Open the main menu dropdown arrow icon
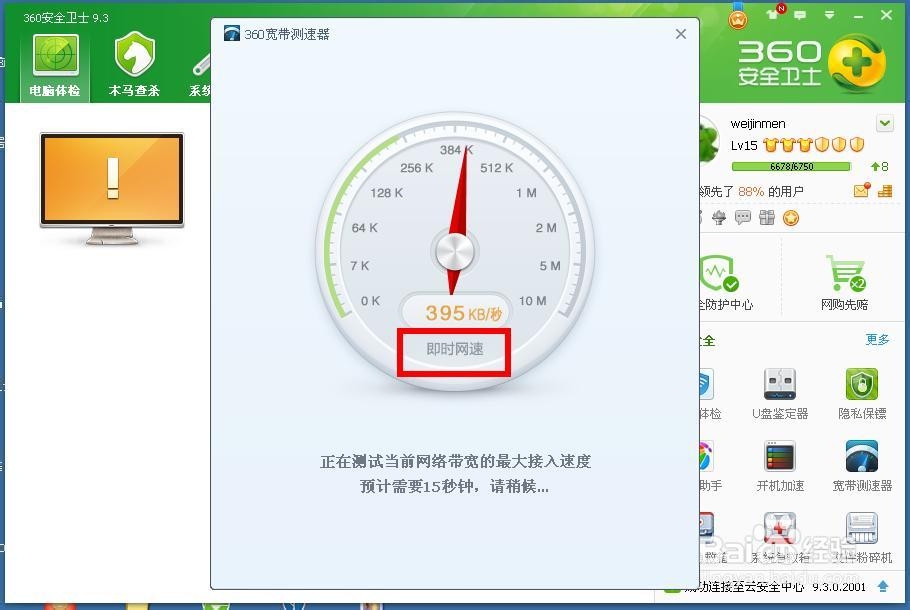 click(829, 15)
